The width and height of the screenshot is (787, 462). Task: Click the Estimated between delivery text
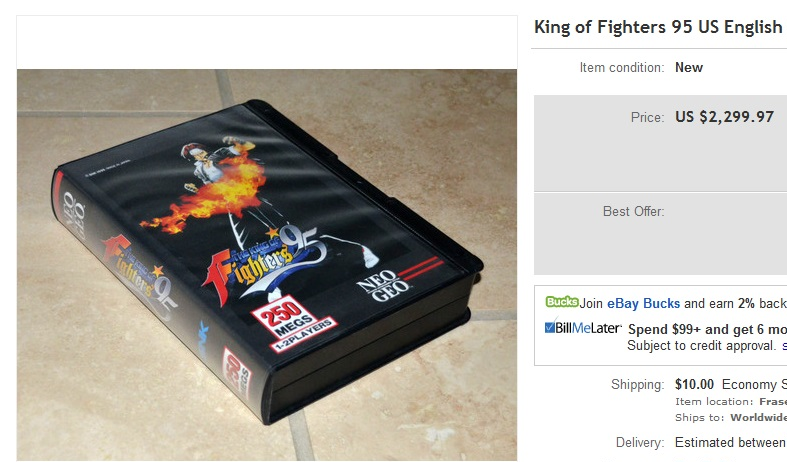click(x=730, y=442)
